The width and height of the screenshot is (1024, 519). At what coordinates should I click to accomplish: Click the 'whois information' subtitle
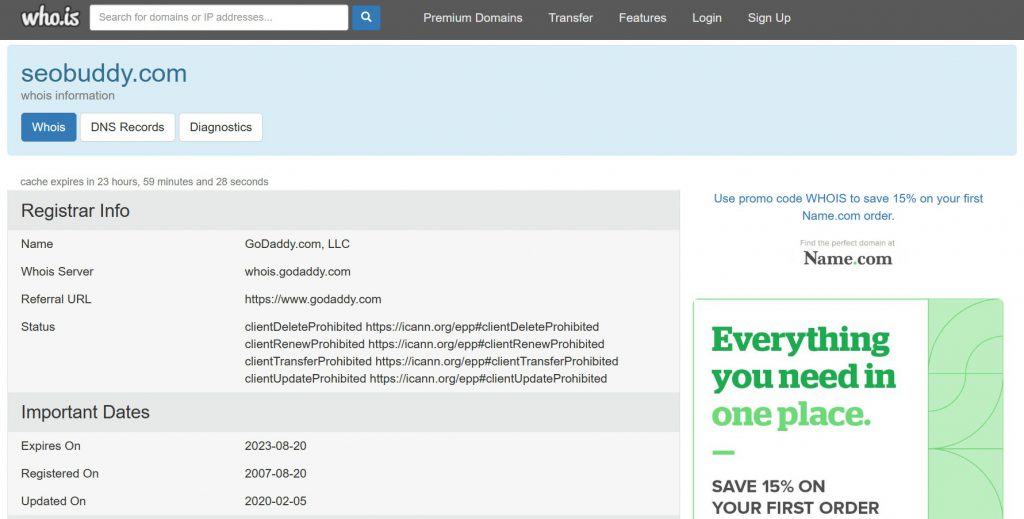click(68, 95)
